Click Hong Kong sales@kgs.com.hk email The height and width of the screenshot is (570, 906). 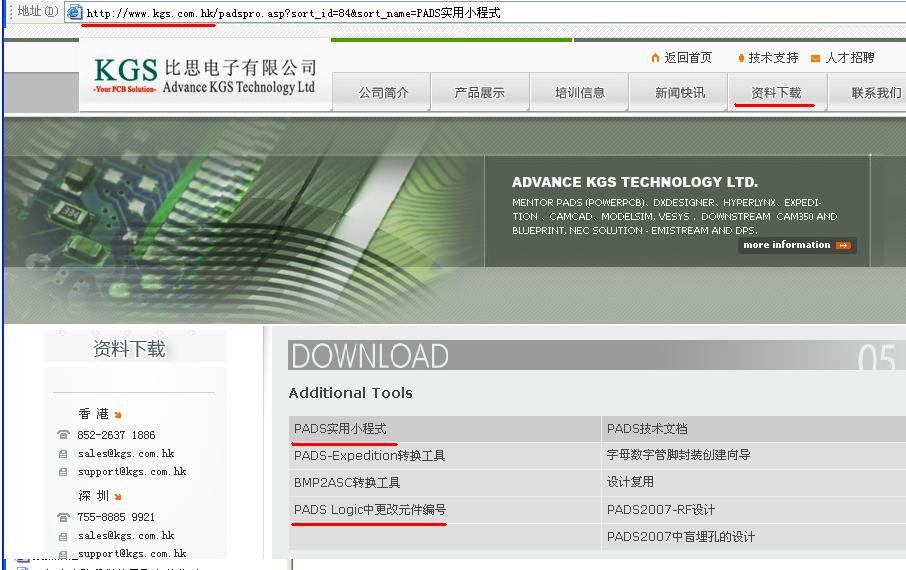[126, 454]
